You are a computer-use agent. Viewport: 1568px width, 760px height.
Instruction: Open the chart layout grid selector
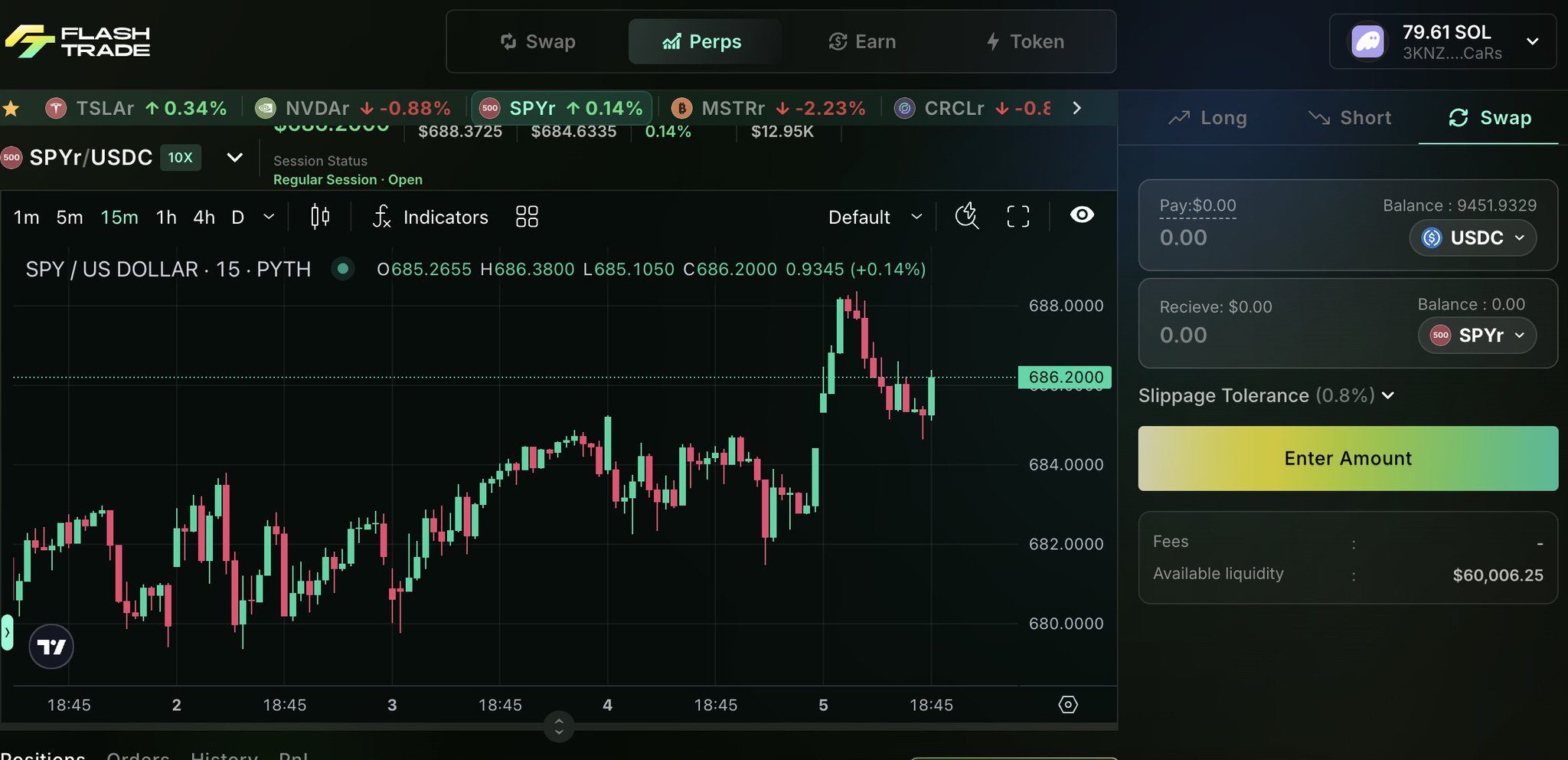(527, 217)
